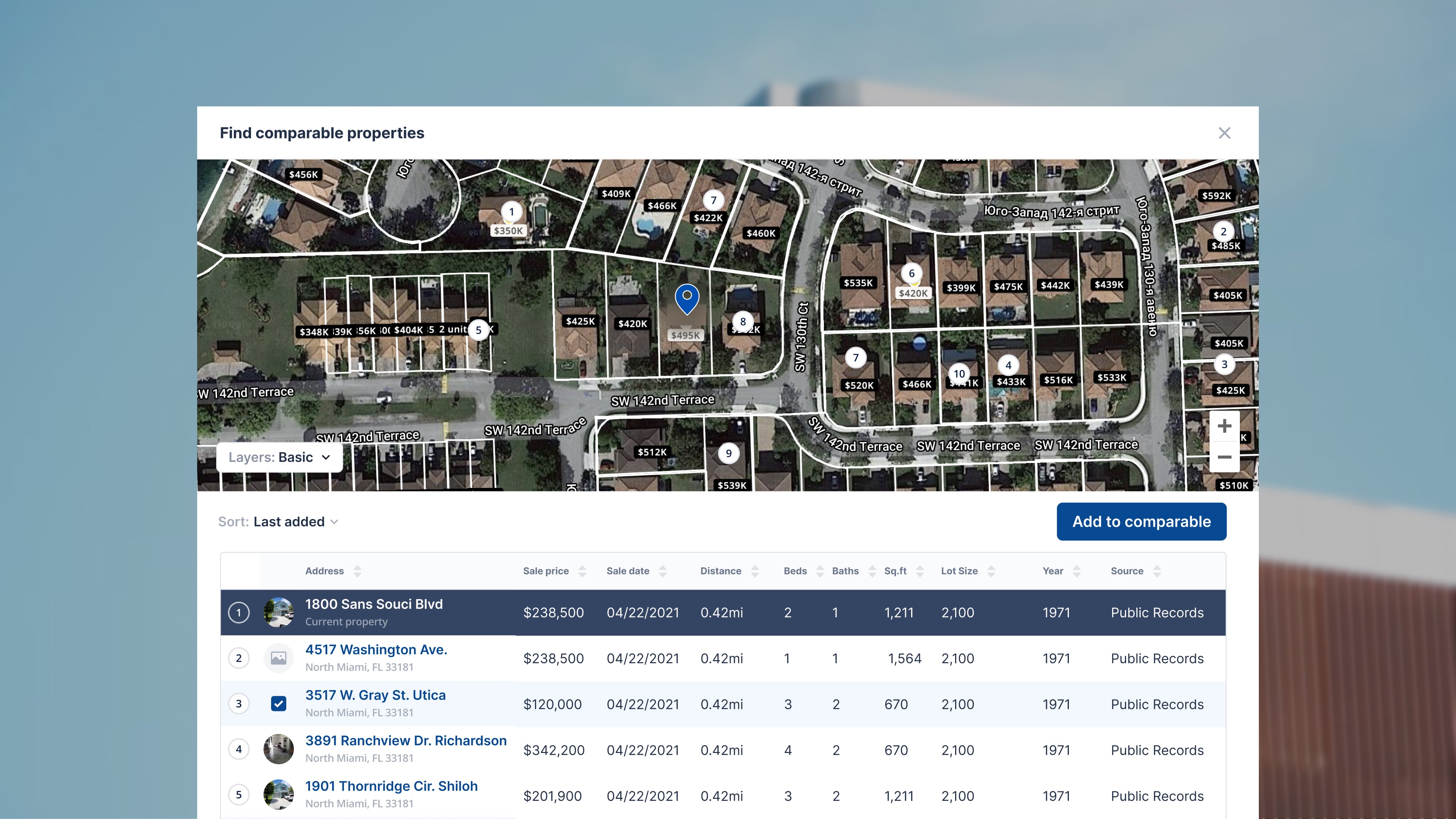Click map marker number 10
The width and height of the screenshot is (1456, 819).
pos(959,373)
